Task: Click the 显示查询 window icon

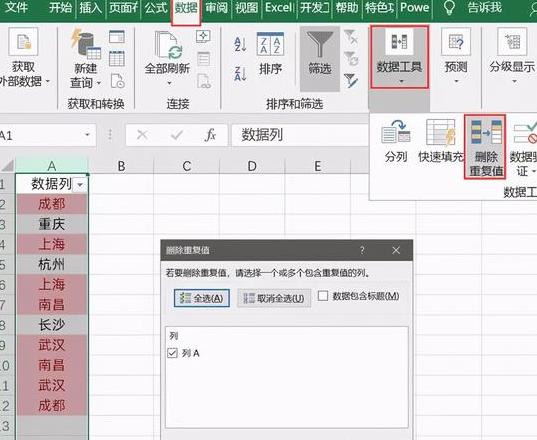Action: click(117, 36)
